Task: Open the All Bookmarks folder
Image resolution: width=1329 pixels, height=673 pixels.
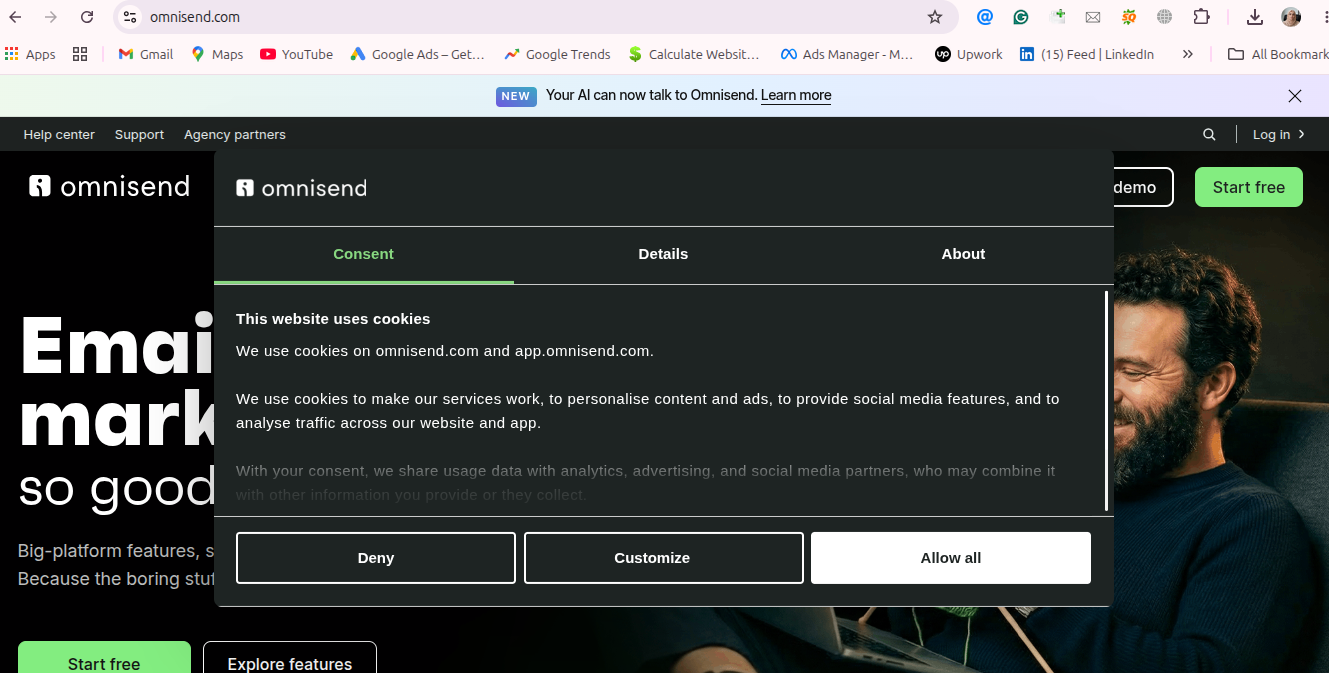Action: click(1278, 54)
